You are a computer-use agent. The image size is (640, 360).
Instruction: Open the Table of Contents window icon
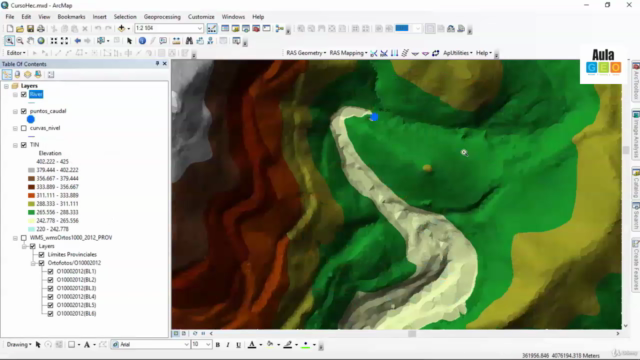pyautogui.click(x=225, y=29)
